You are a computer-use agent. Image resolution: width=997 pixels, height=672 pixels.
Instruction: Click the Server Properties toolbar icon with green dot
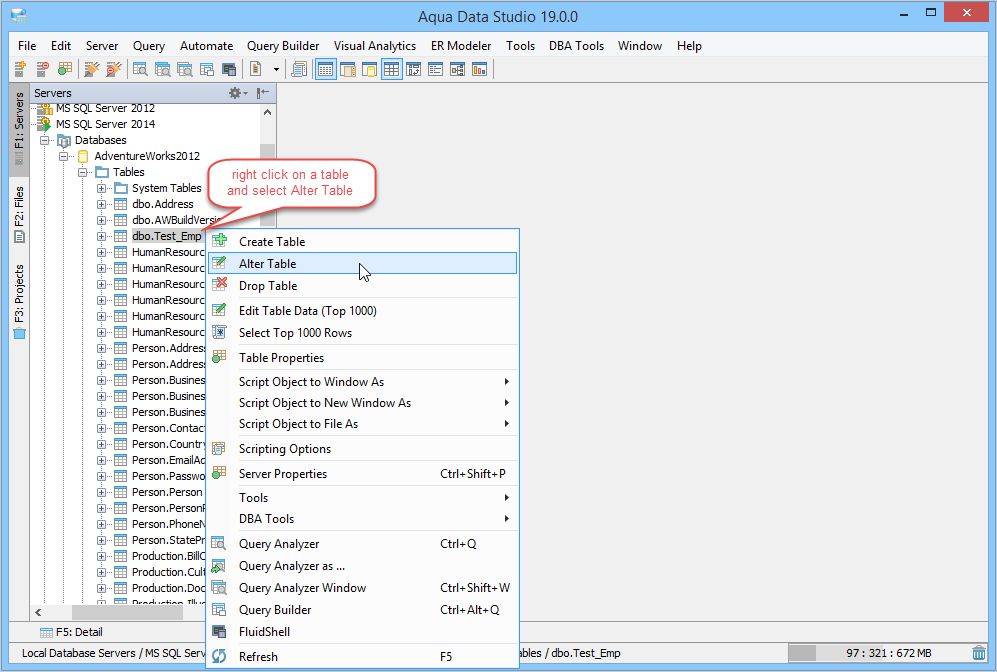65,69
